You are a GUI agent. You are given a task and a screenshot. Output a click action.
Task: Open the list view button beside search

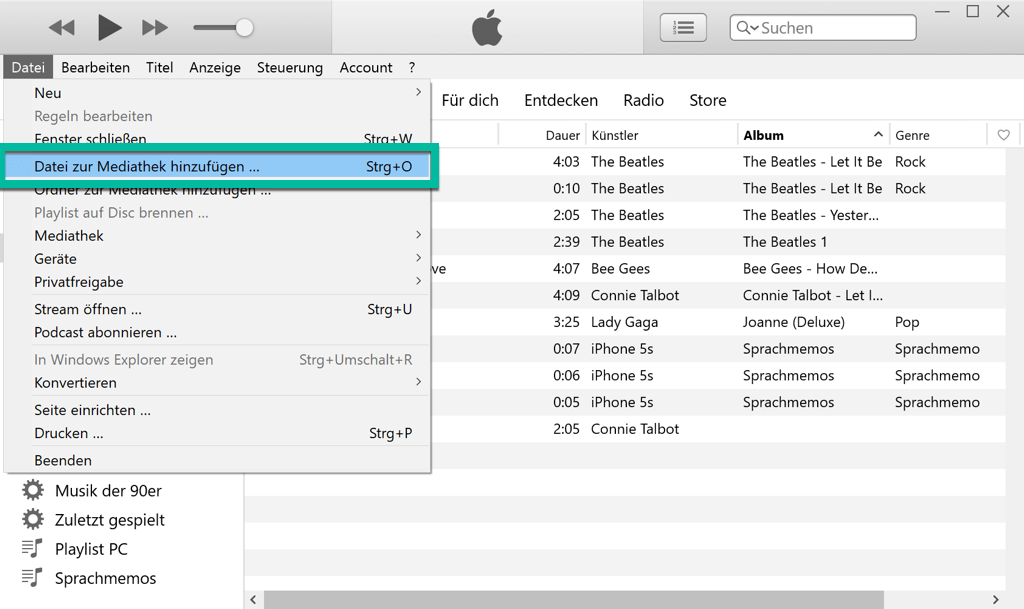[683, 28]
